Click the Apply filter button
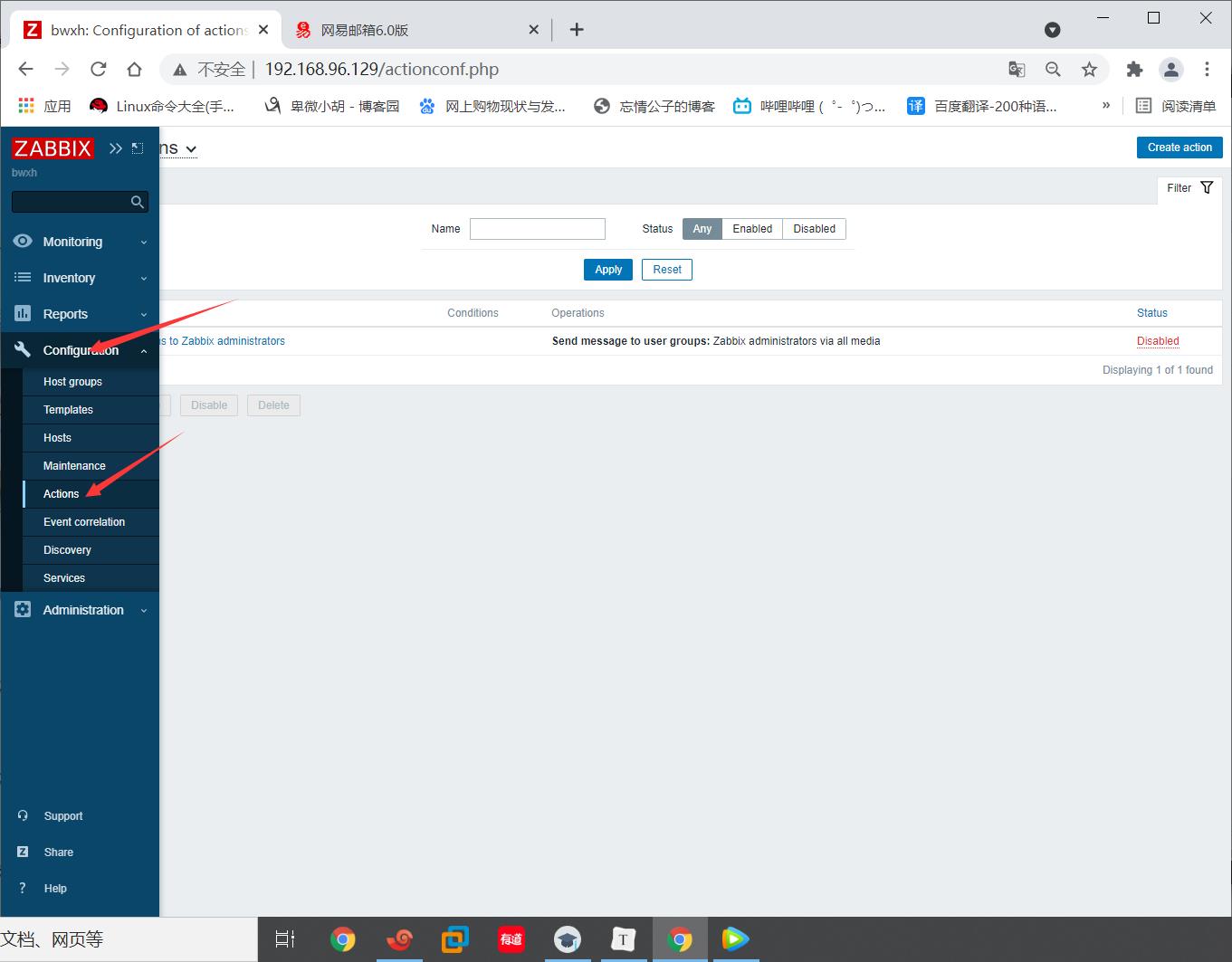The width and height of the screenshot is (1232, 962). coord(608,270)
